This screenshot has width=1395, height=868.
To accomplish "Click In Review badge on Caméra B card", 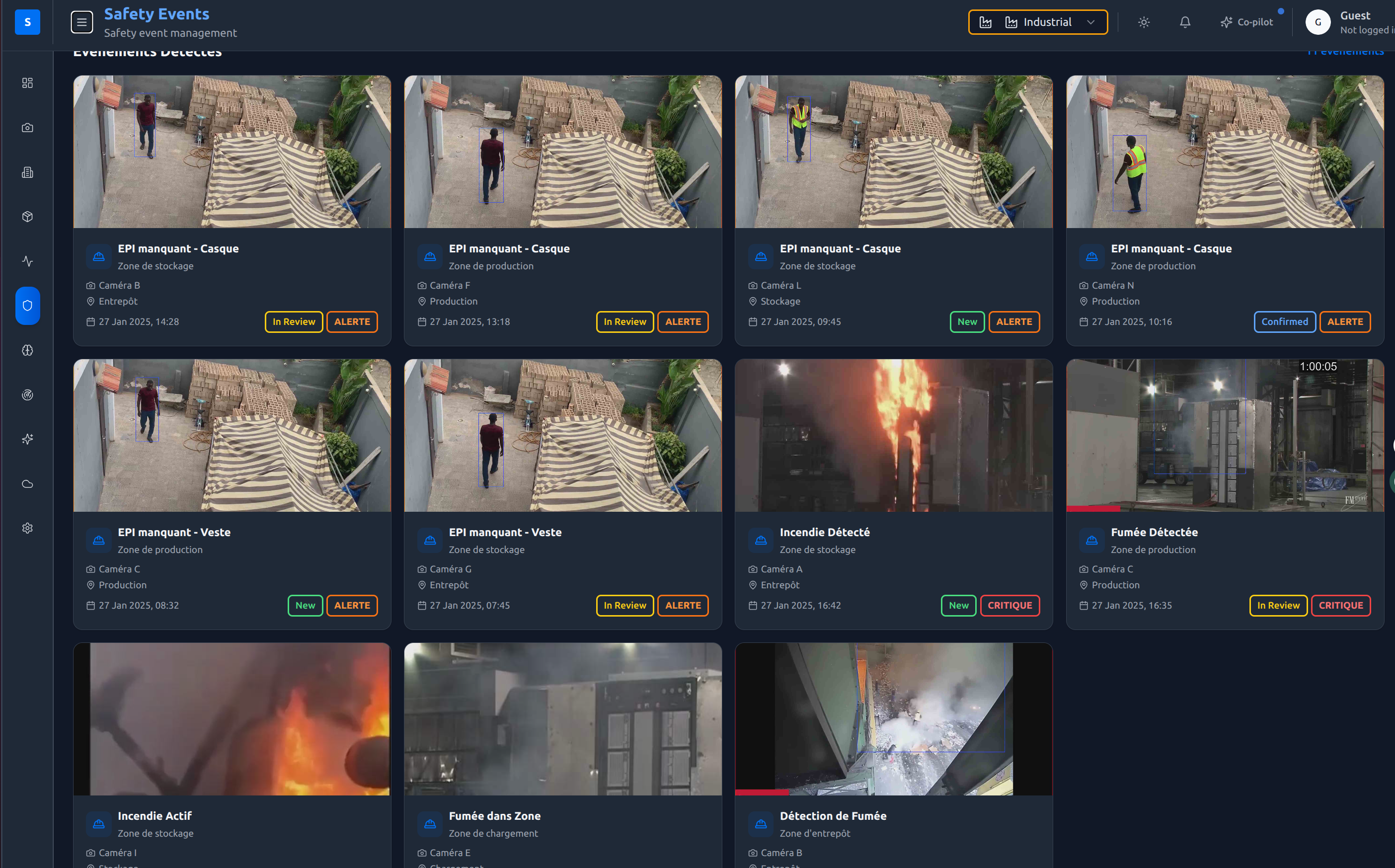I will [x=294, y=321].
